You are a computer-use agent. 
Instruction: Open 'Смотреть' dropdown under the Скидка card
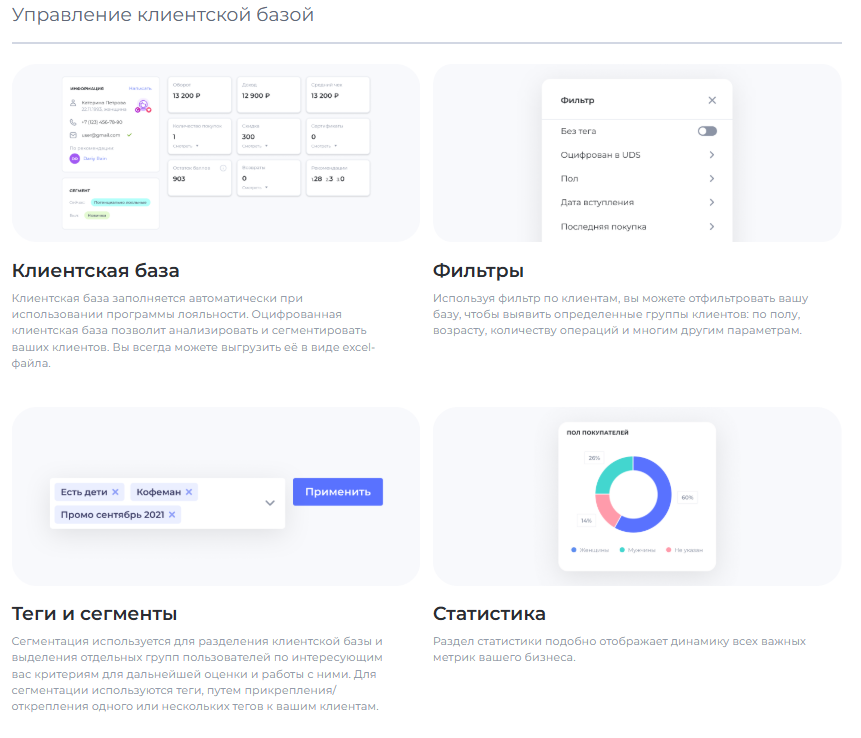tap(254, 146)
